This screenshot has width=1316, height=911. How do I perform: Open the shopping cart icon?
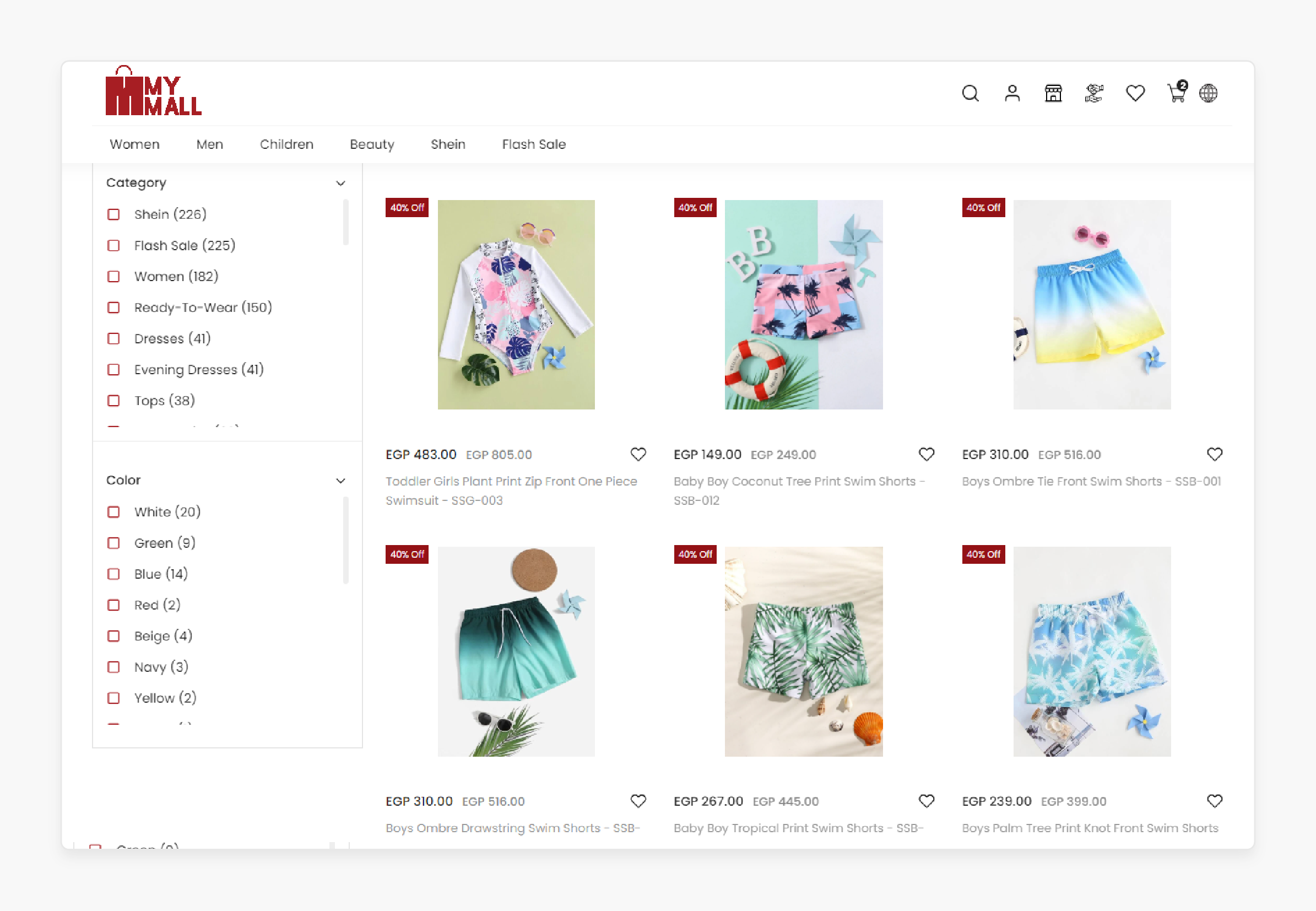[x=1176, y=92]
